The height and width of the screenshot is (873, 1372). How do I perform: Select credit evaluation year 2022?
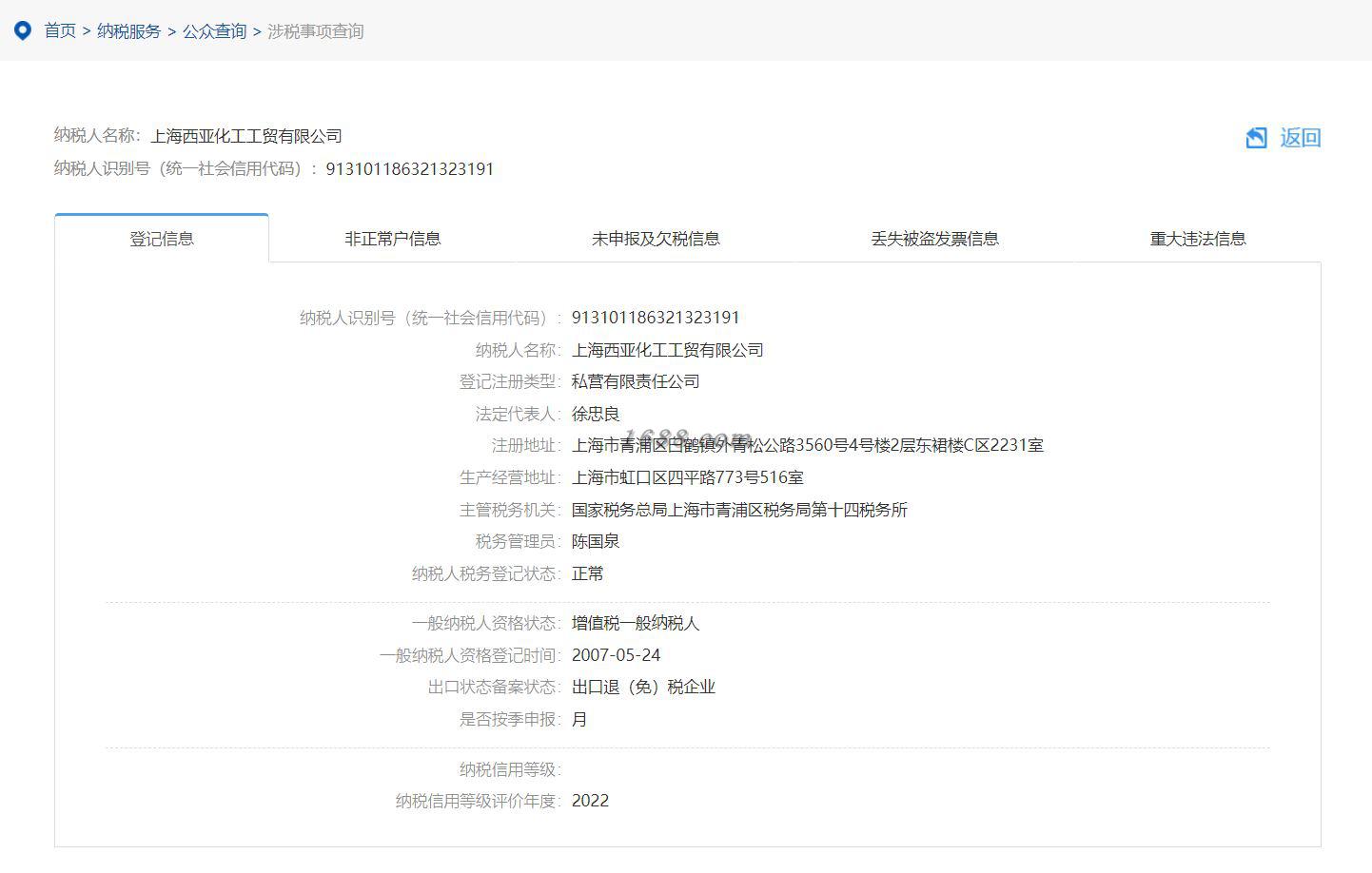(x=590, y=801)
